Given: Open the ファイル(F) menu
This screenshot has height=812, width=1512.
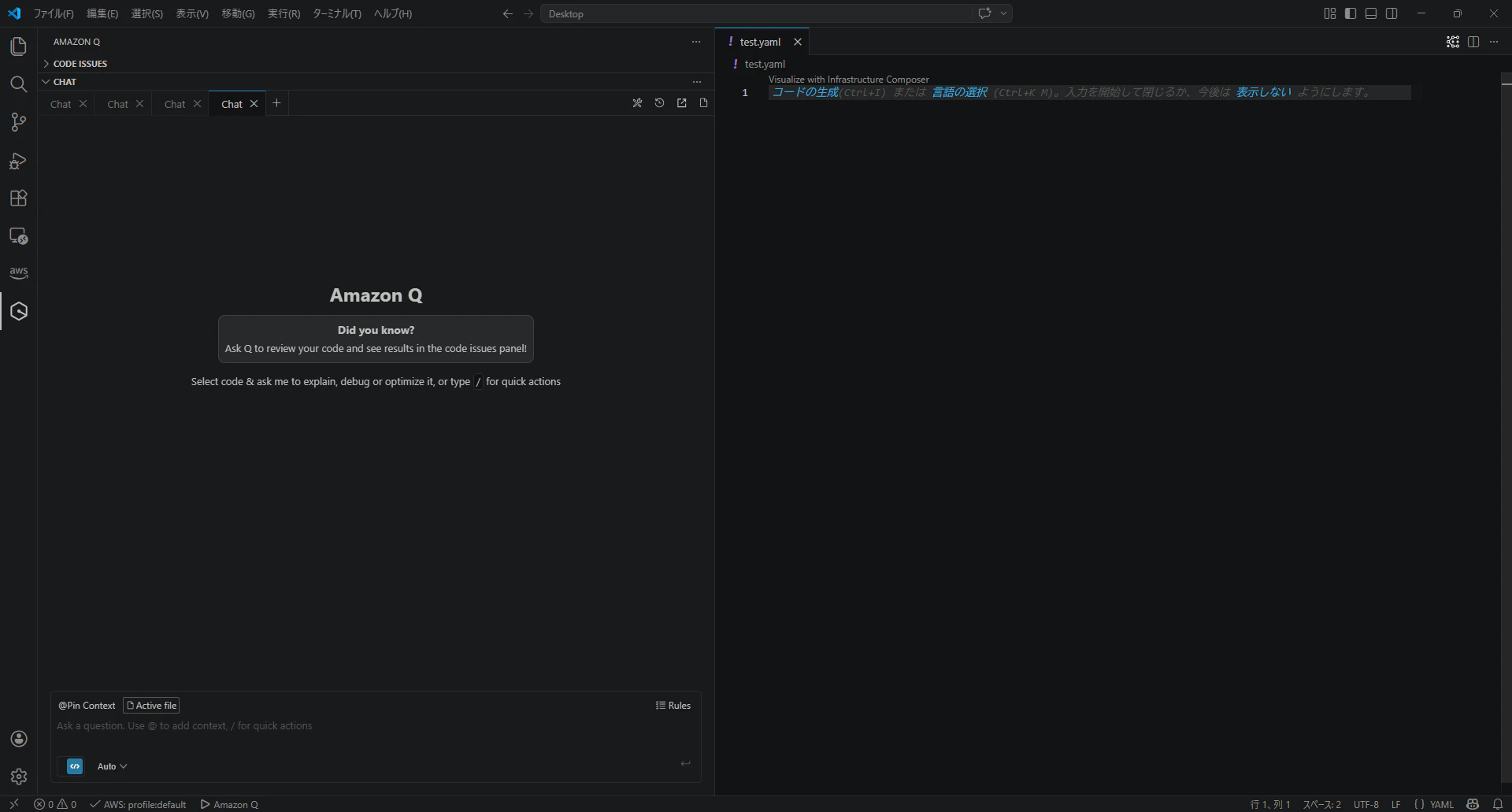Looking at the screenshot, I should pos(54,13).
